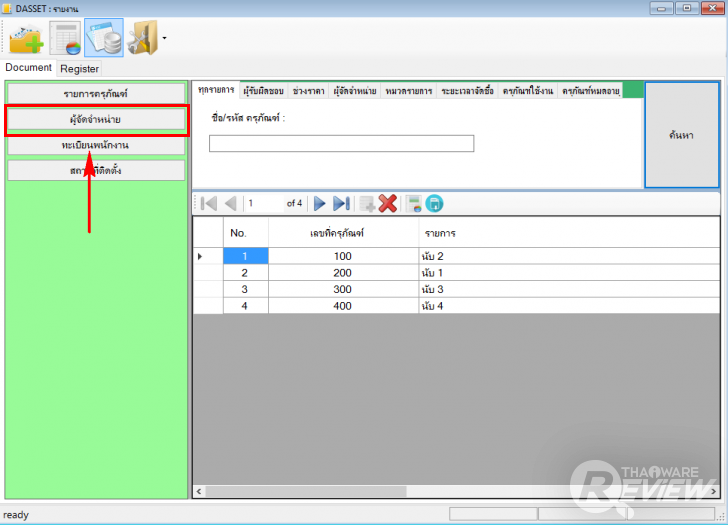Select the item cell นับ 3

click(x=569, y=289)
